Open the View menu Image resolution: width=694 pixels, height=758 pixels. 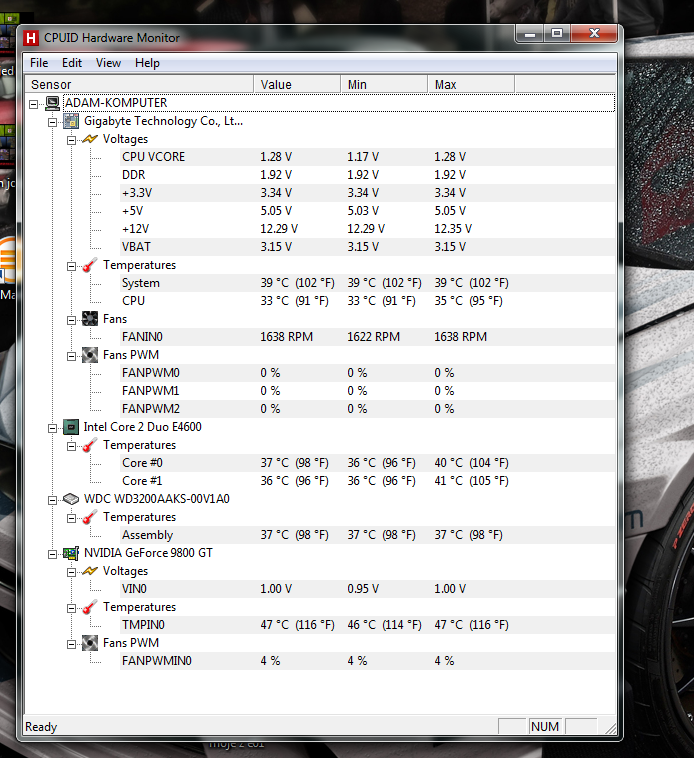(x=108, y=63)
